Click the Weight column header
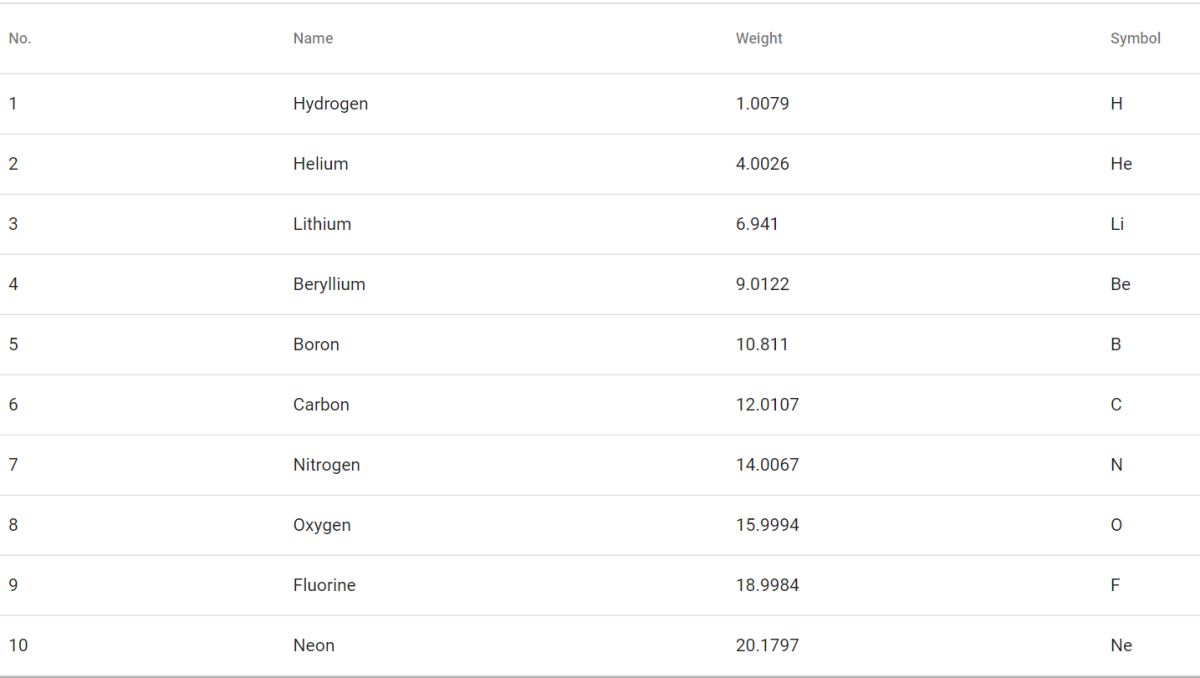The image size is (1200, 678). point(759,39)
